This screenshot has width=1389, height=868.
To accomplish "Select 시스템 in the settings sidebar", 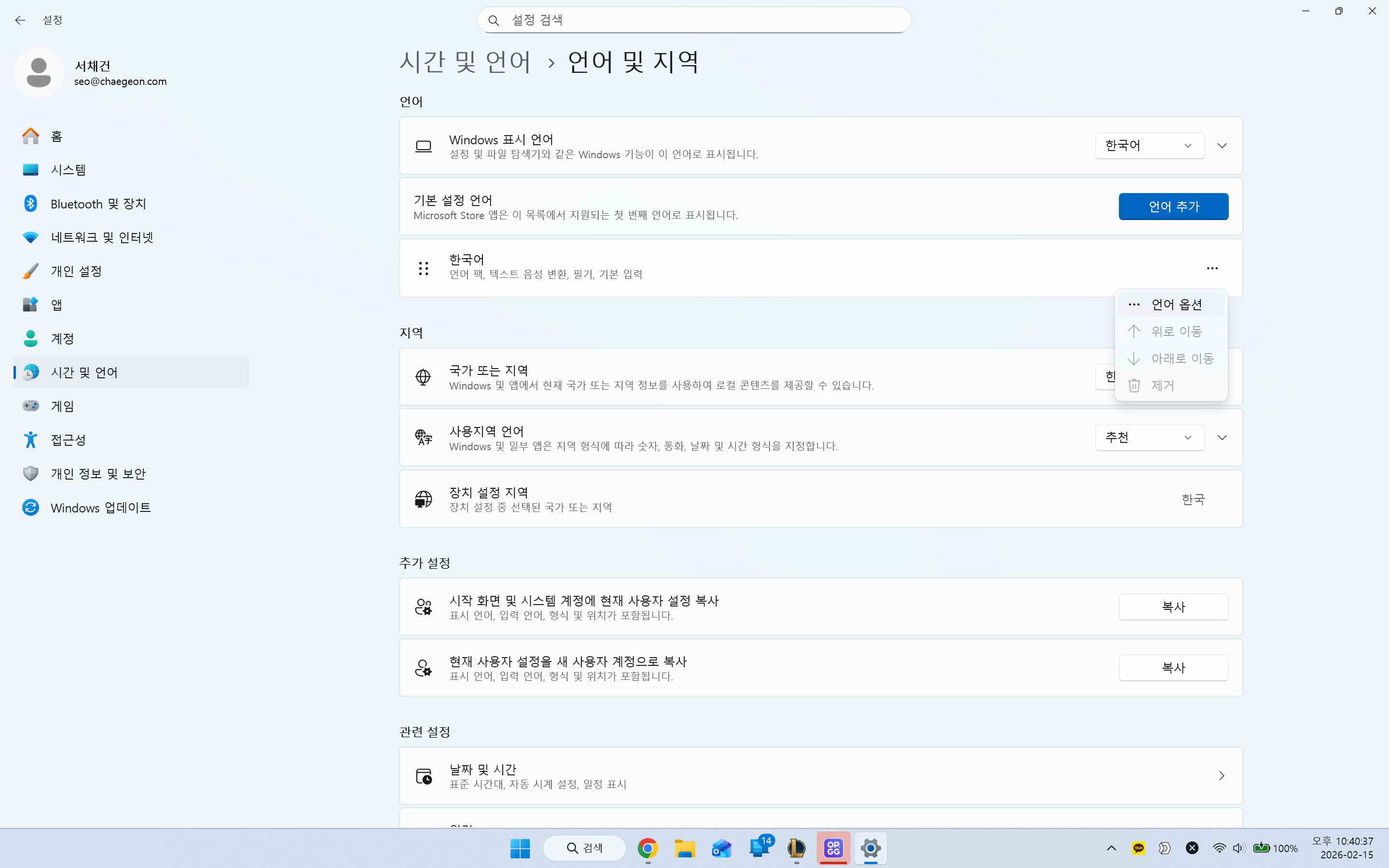I will 69,169.
